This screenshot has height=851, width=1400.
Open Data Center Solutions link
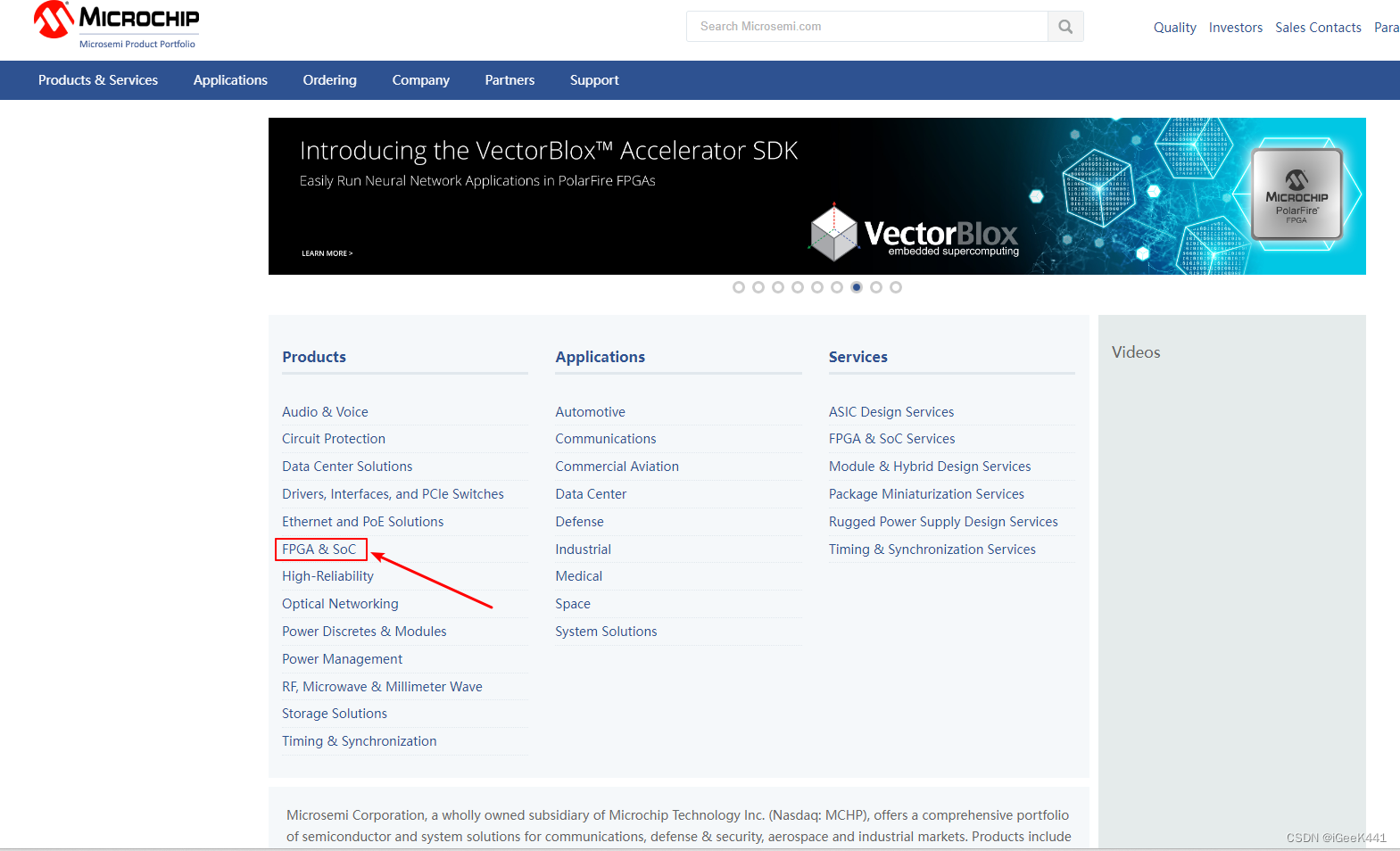(347, 467)
